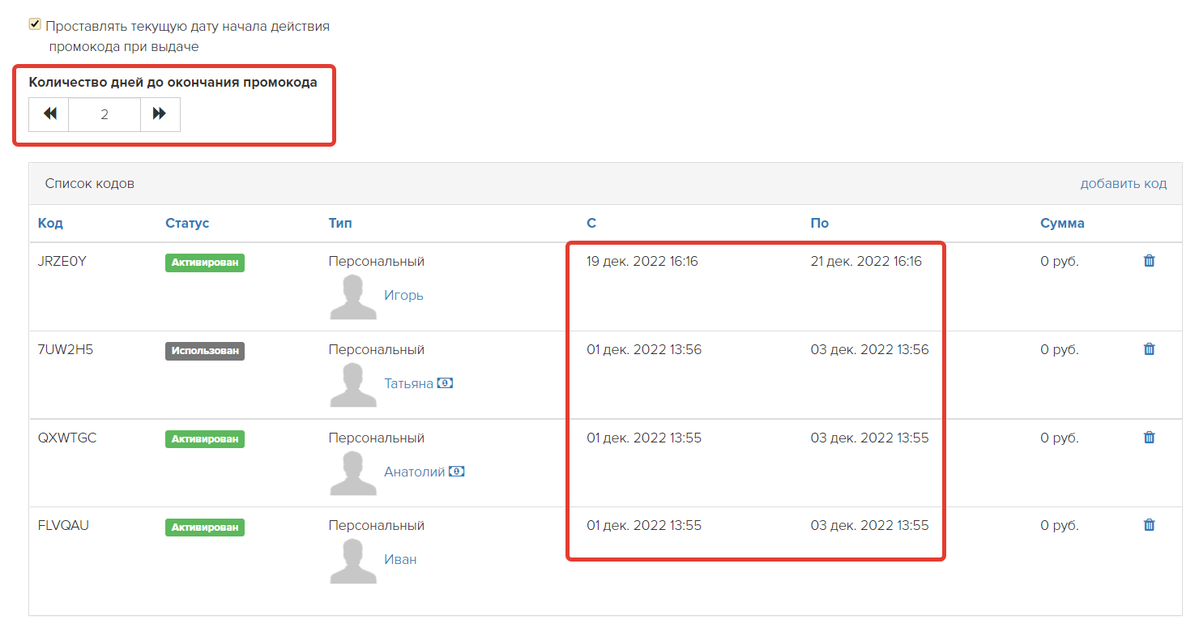The height and width of the screenshot is (628, 1199).
Task: Sort by the Тип column header
Action: pos(340,223)
